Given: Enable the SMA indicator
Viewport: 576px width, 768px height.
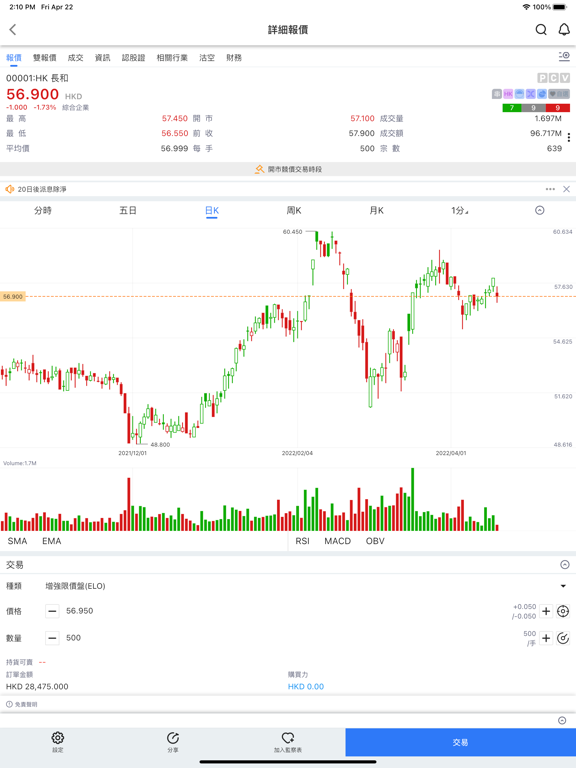Looking at the screenshot, I should tap(17, 541).
